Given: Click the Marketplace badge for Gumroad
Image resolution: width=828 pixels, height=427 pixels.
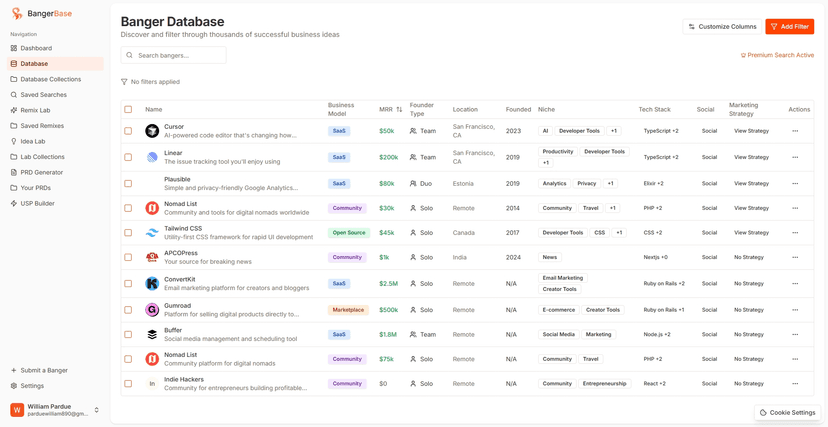Looking at the screenshot, I should click(348, 310).
